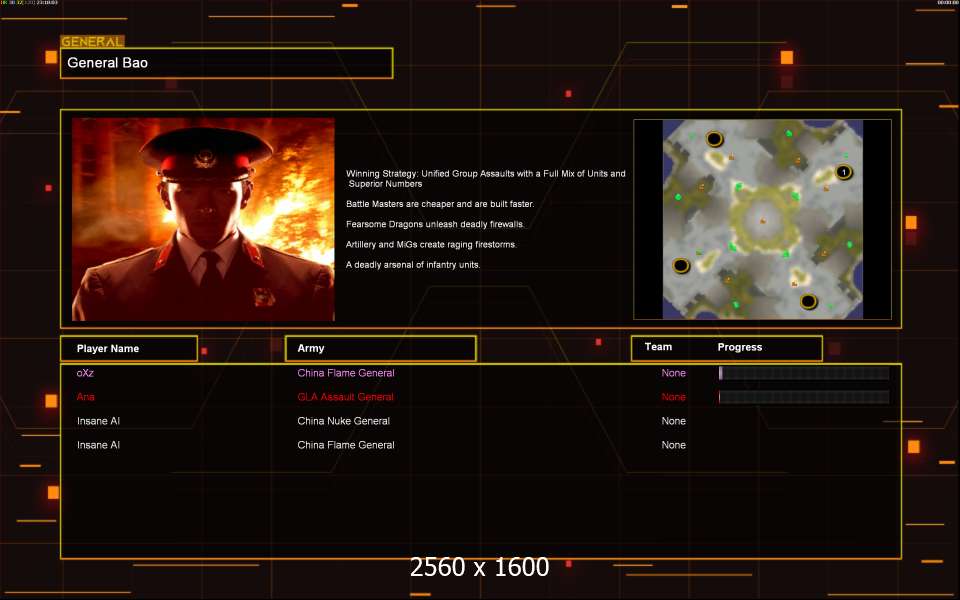Viewport: 960px width, 600px height.
Task: Click oXz's China Flame General army entry
Action: click(346, 373)
